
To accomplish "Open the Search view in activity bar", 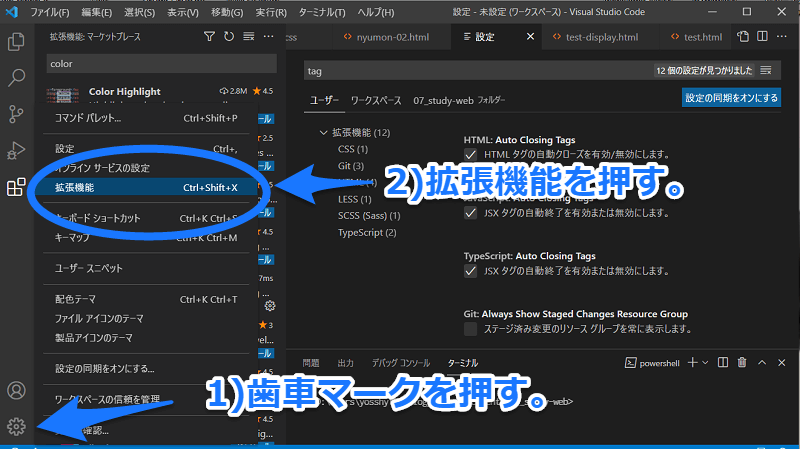I will click(x=16, y=77).
